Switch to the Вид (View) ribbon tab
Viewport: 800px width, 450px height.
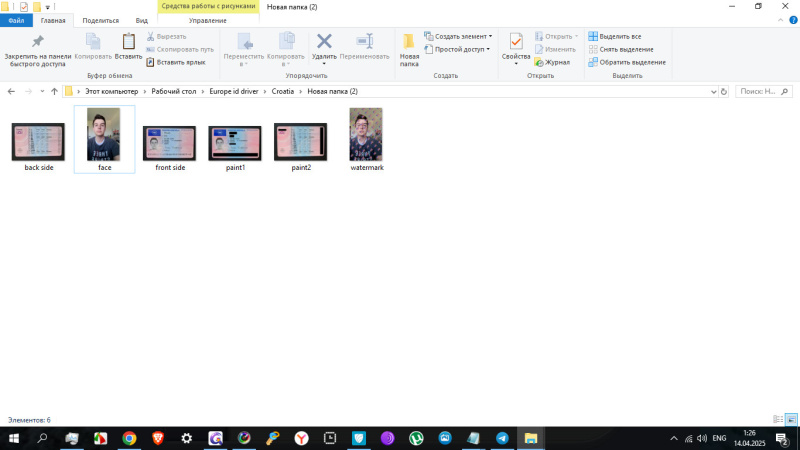142,20
